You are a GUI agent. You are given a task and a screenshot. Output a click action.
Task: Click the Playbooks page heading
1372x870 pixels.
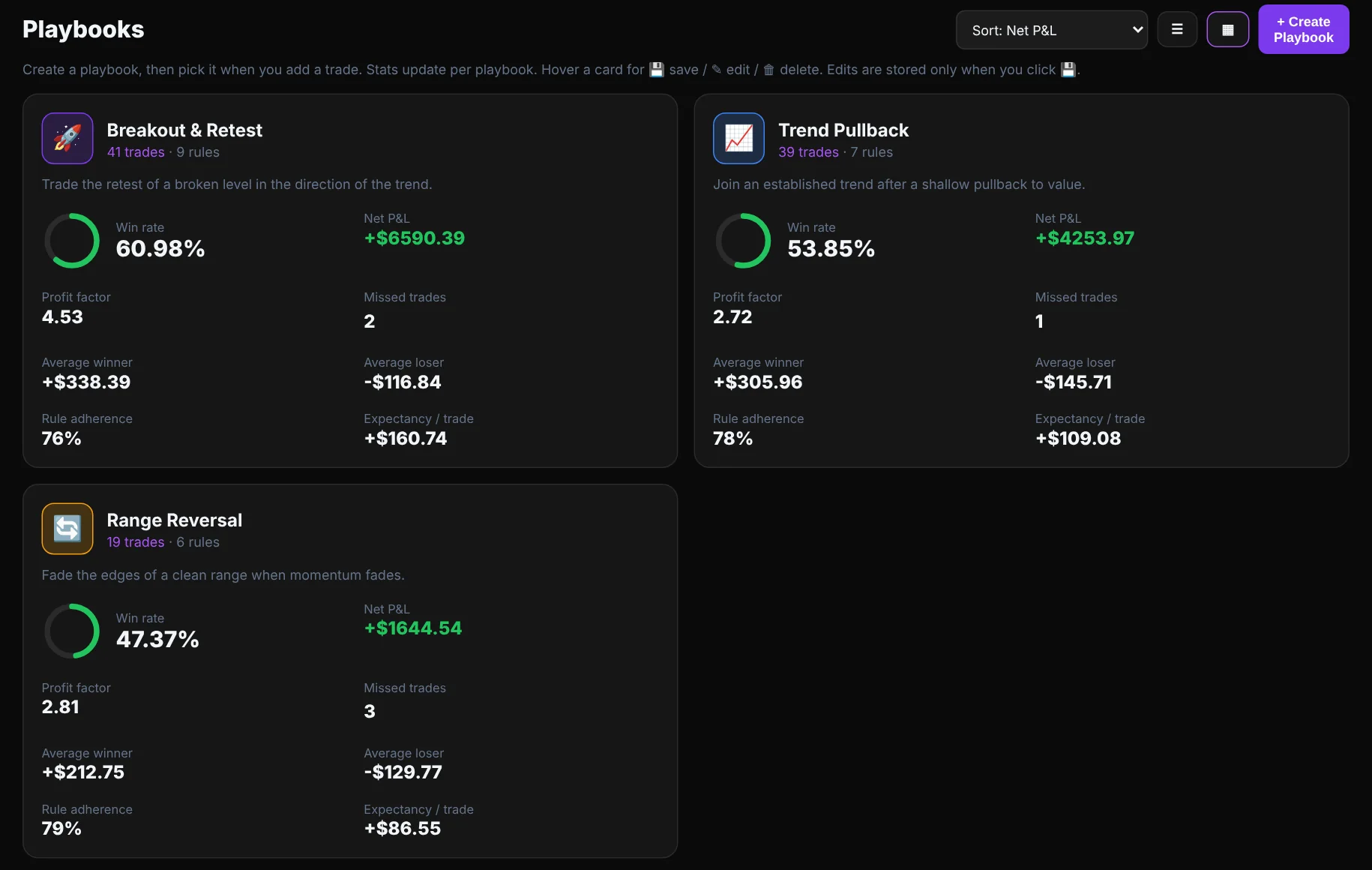83,29
